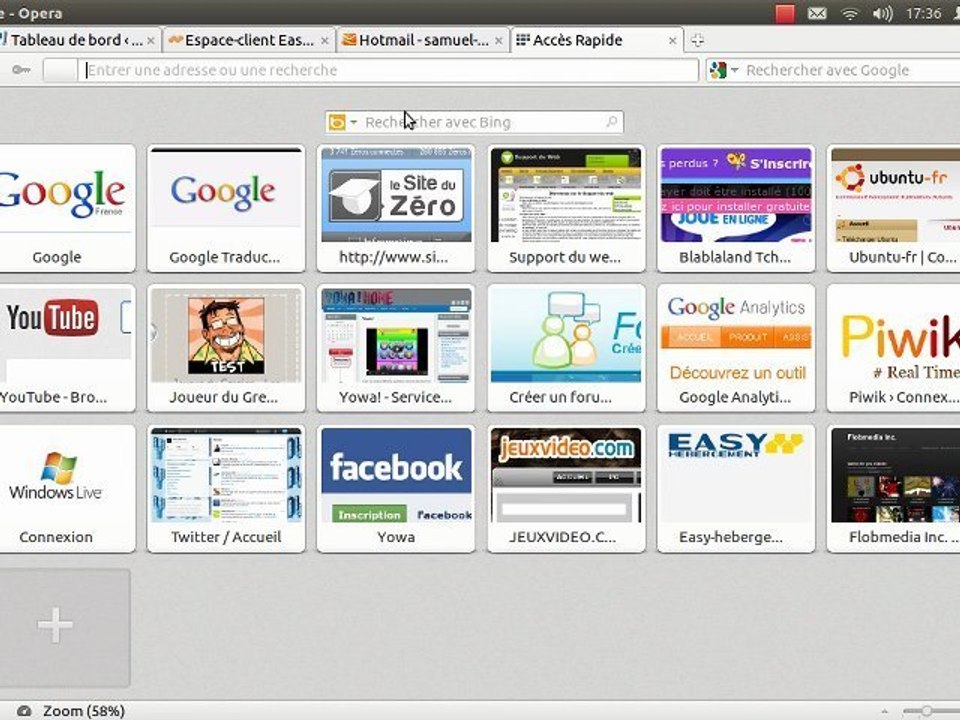
Task: Open the Piwik Connexion speed dial
Action: [x=894, y=348]
